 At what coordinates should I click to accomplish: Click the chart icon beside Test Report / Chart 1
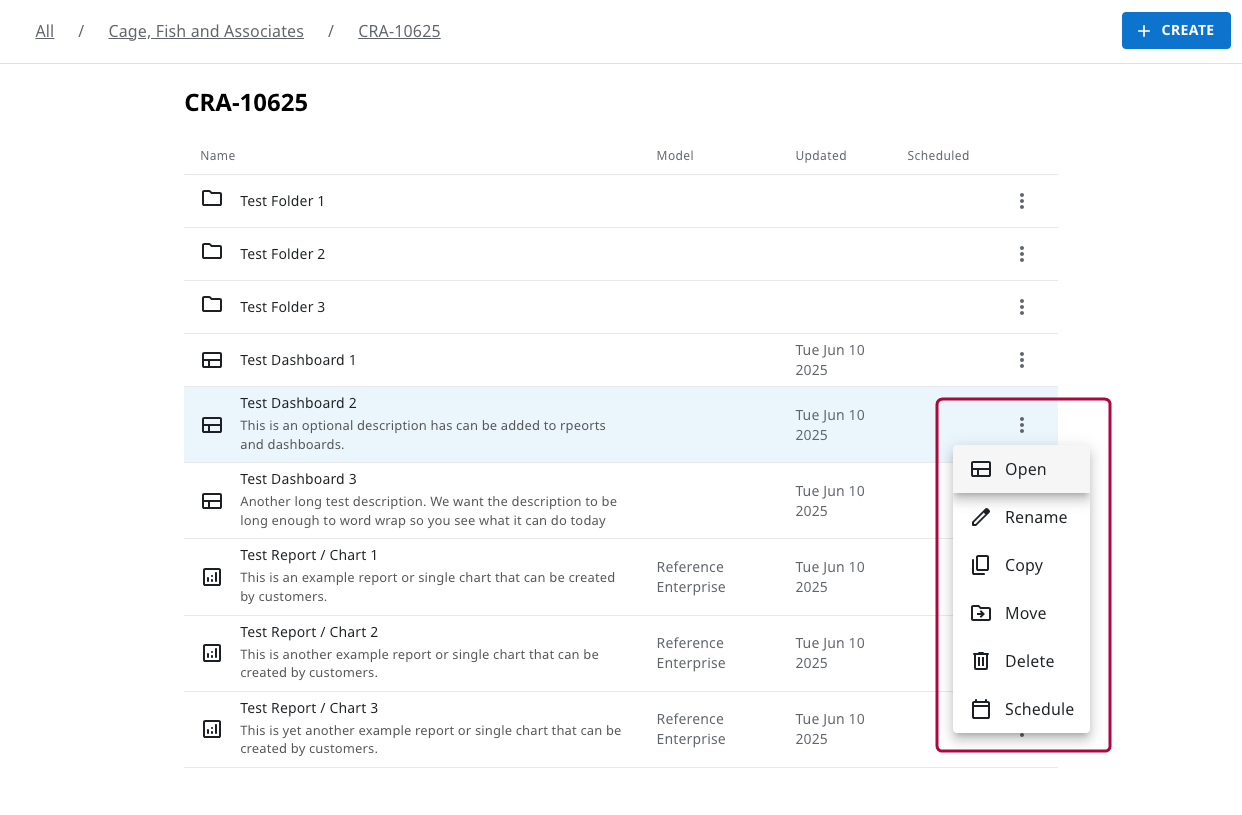(x=212, y=577)
